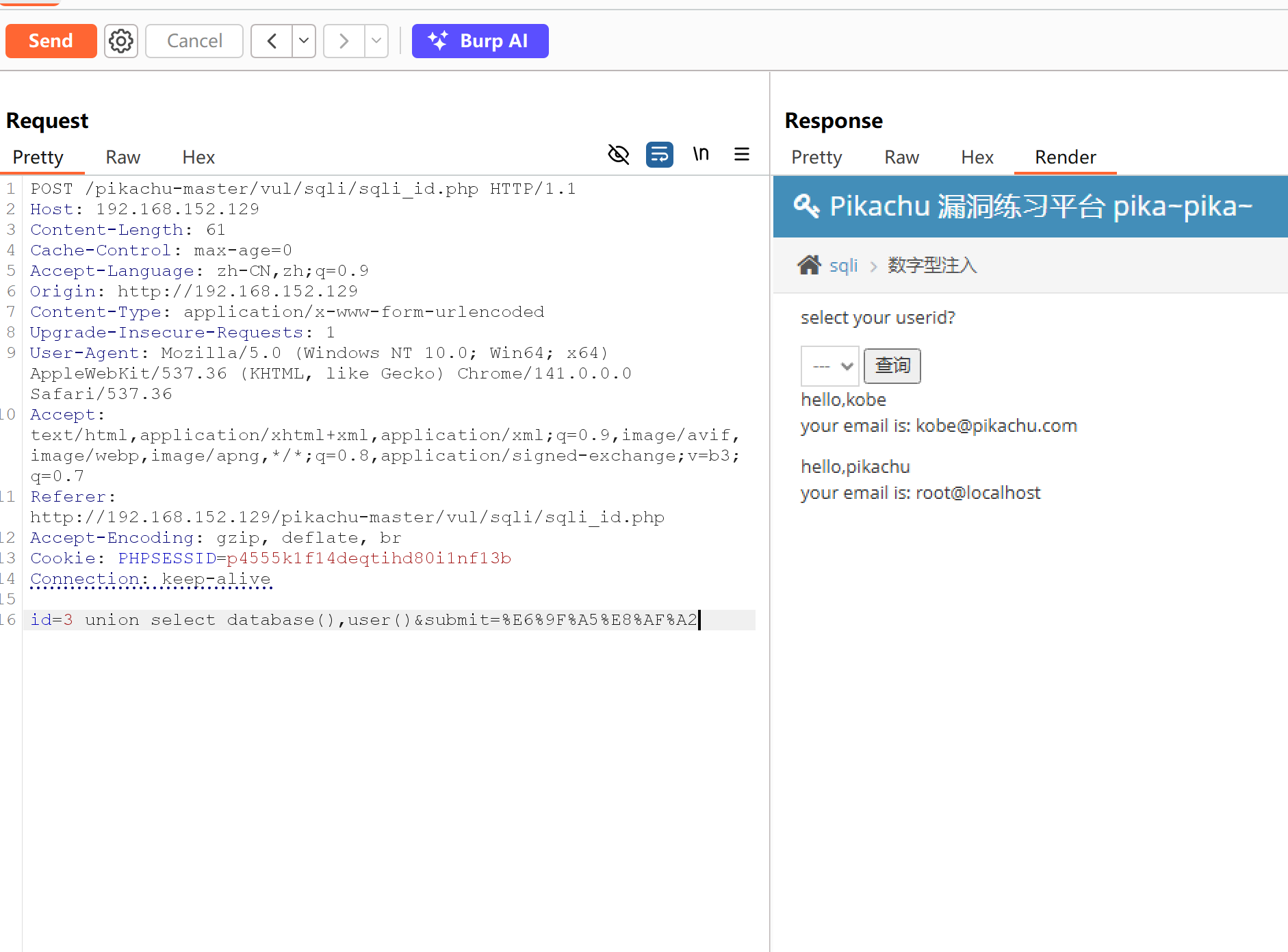Click the Content-Length header line
The width and height of the screenshot is (1288, 952).
pos(127,230)
